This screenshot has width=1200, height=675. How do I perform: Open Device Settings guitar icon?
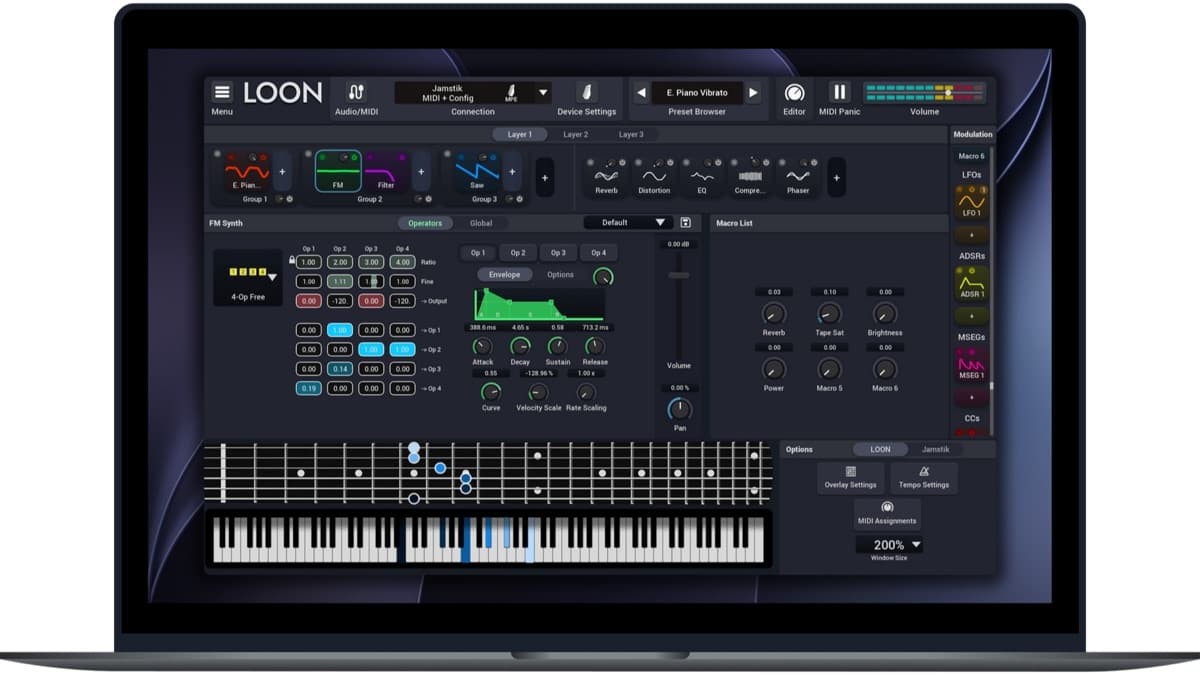point(587,92)
